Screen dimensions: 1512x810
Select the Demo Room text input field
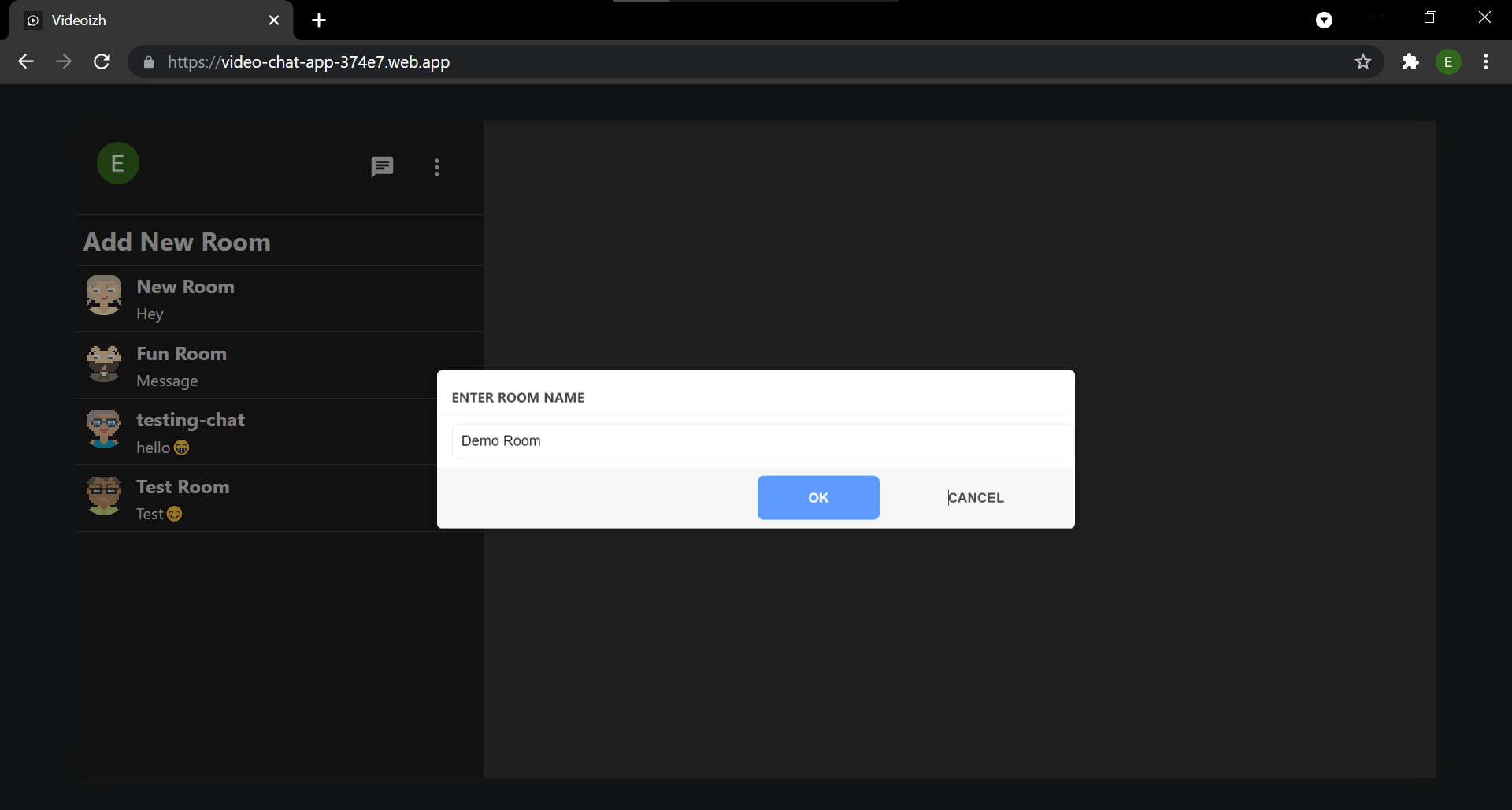point(760,440)
